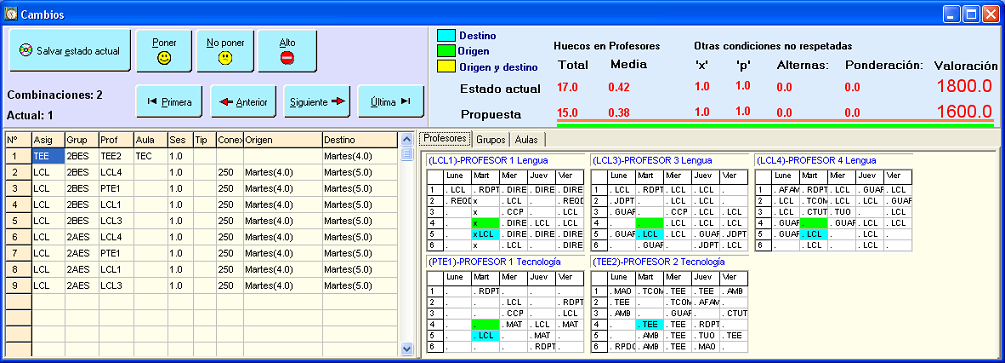Click cyan TEE cell in TEE2 schedule
1005x363 pixels.
(x=649, y=325)
